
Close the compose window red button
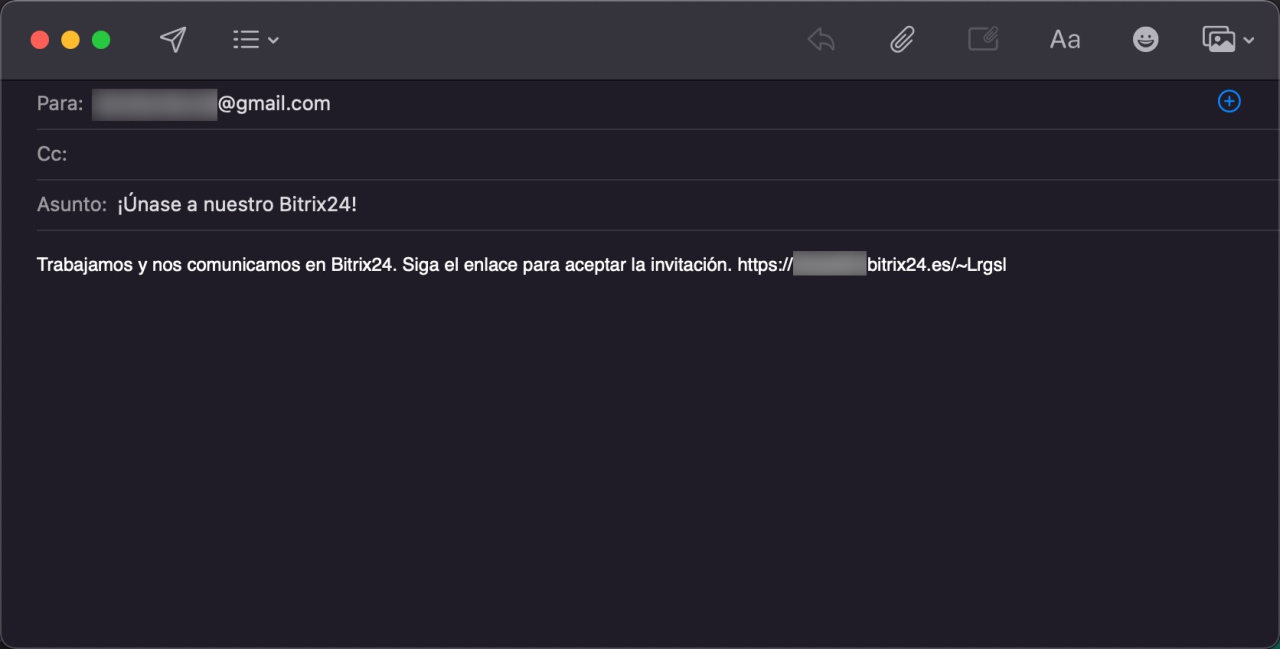(x=40, y=40)
